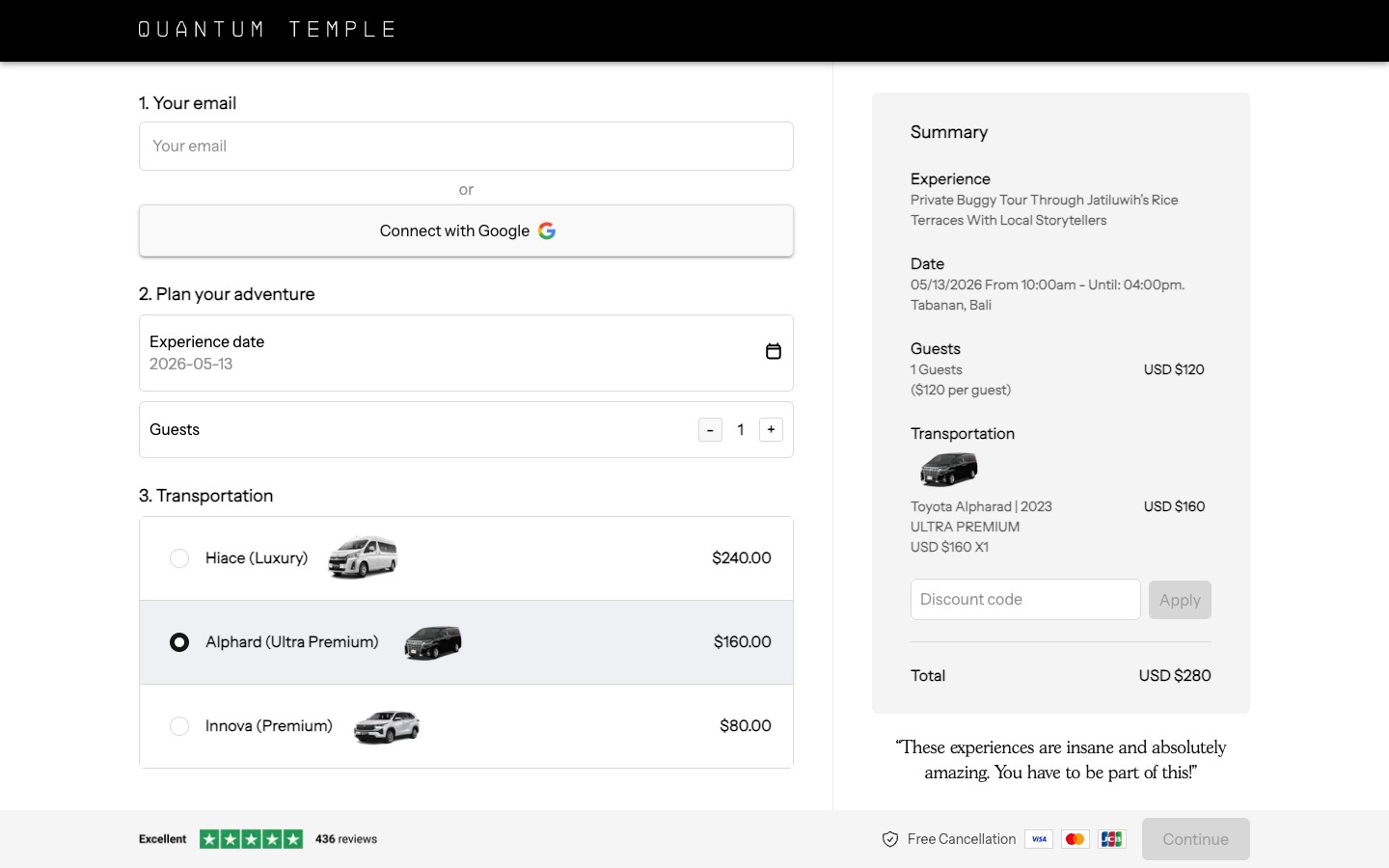The image size is (1389, 868).
Task: Click the JCB card icon
Action: (1111, 839)
